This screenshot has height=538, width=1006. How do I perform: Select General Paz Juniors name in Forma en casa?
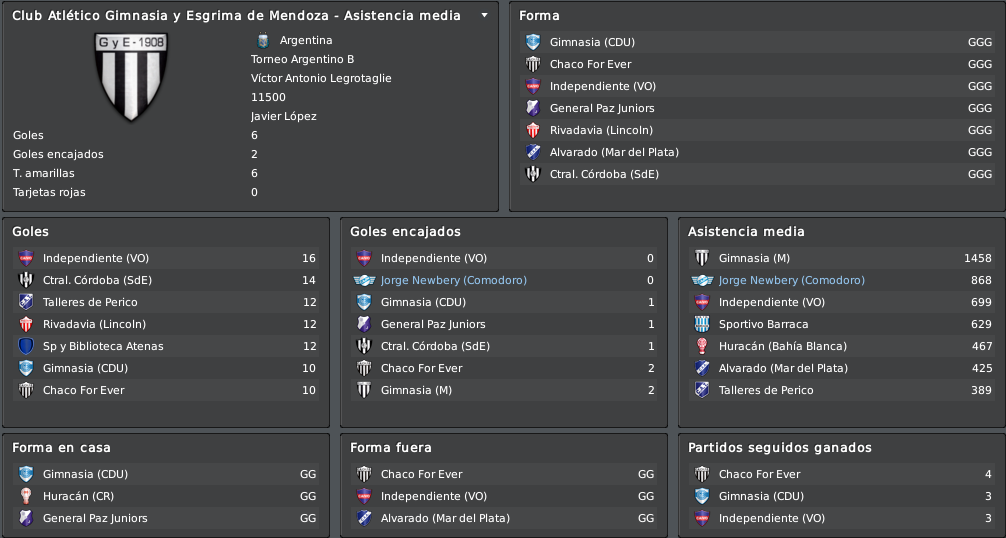tap(95, 518)
